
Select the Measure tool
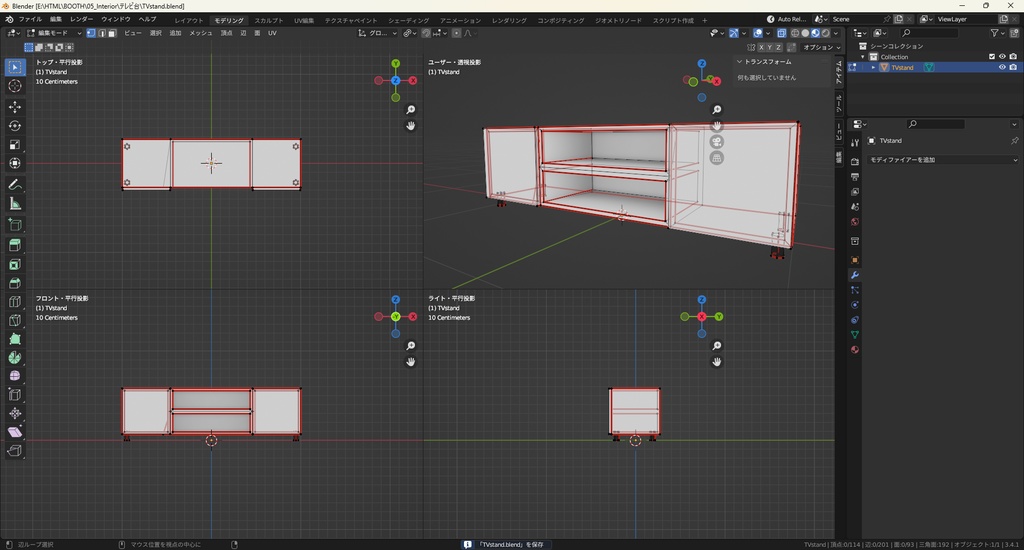[x=15, y=204]
